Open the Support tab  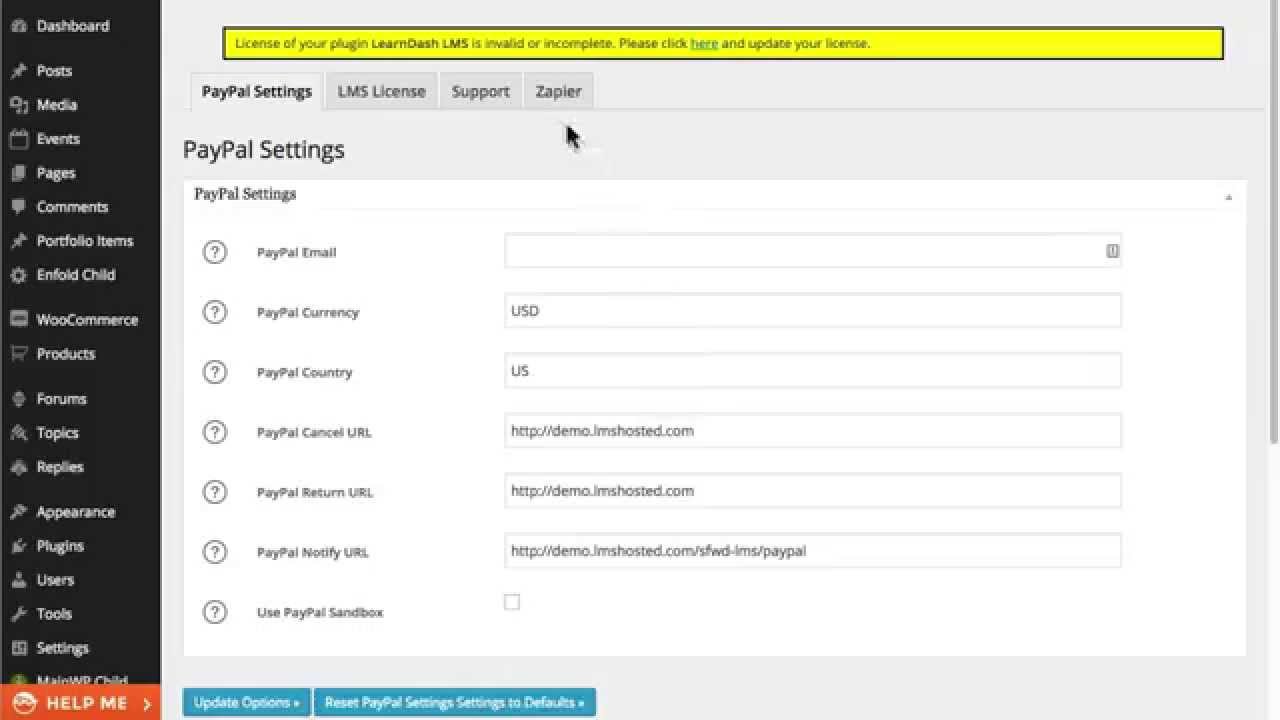coord(480,91)
